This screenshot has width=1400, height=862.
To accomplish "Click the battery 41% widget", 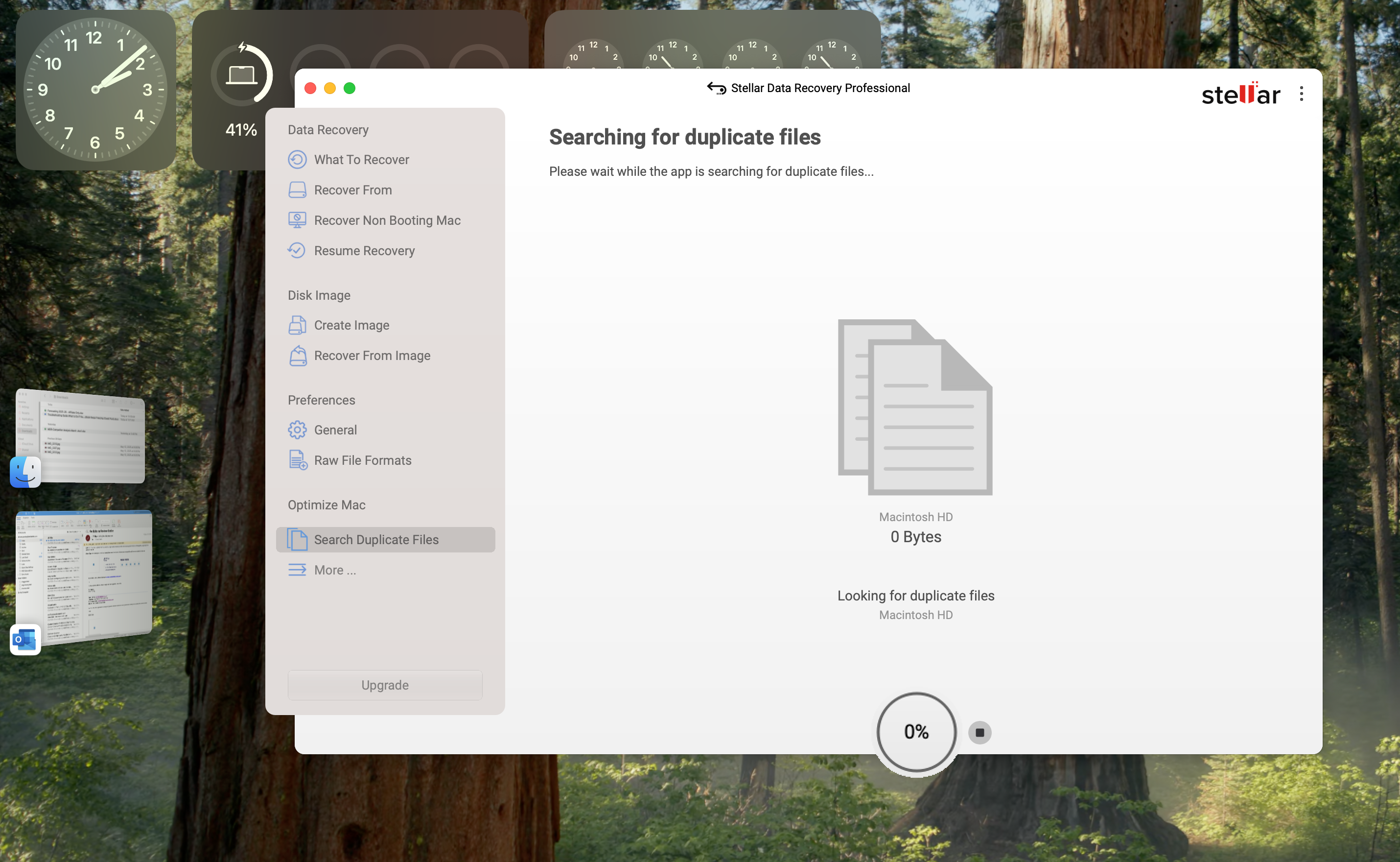I will [x=241, y=90].
